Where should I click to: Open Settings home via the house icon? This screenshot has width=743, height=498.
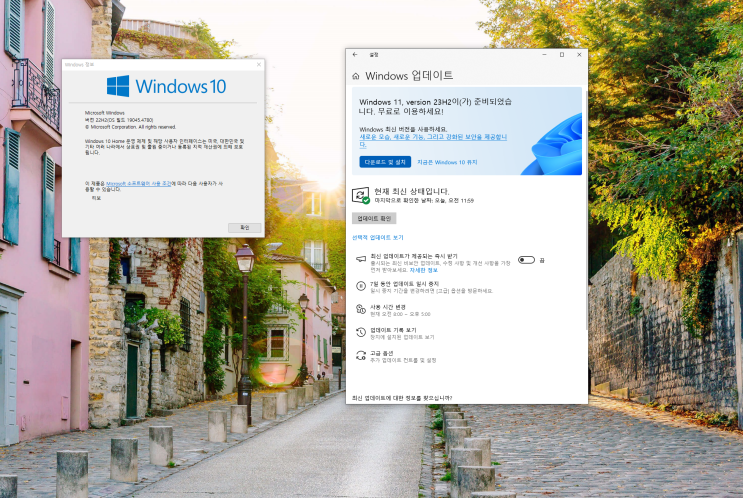pyautogui.click(x=356, y=76)
